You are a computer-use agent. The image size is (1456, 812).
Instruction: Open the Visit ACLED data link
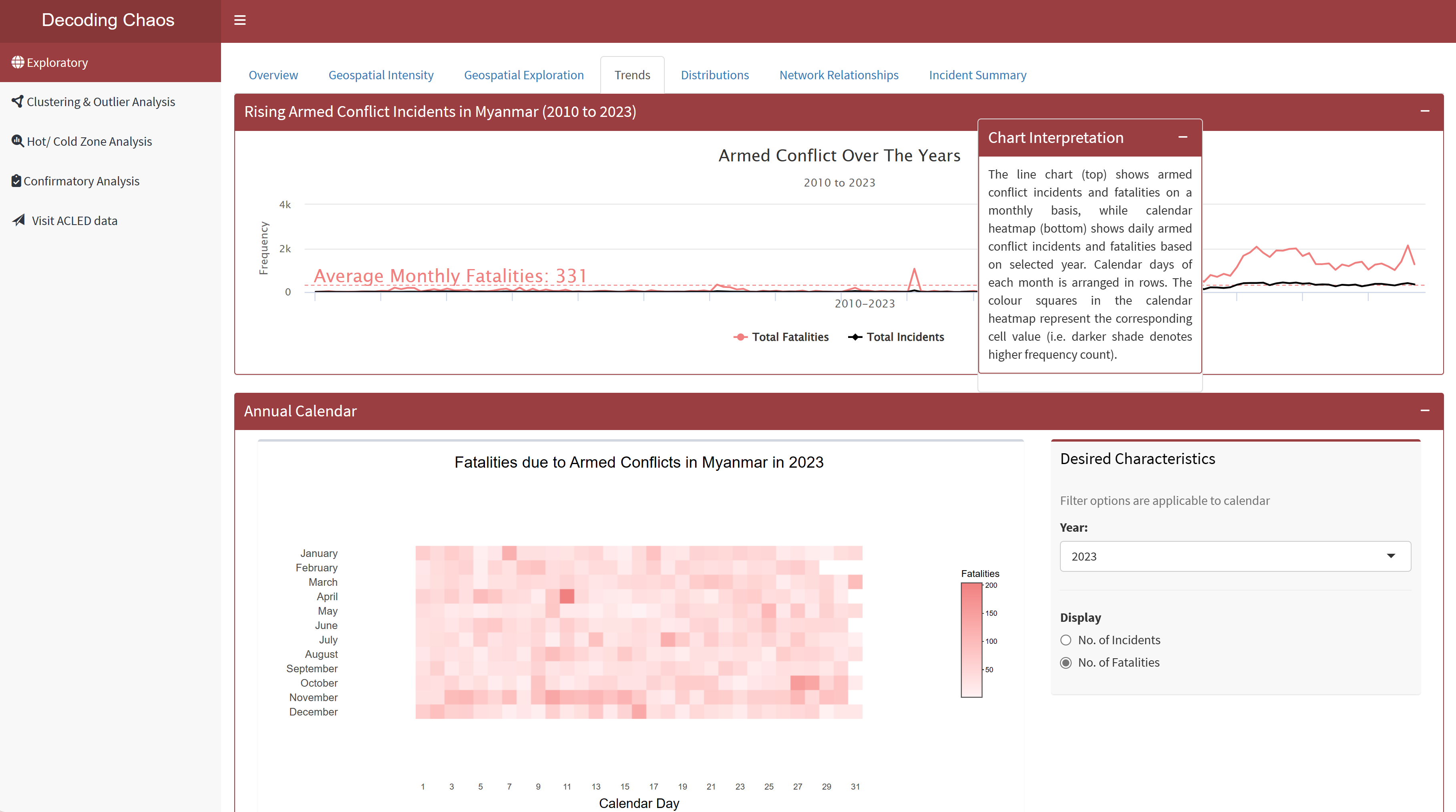74,221
